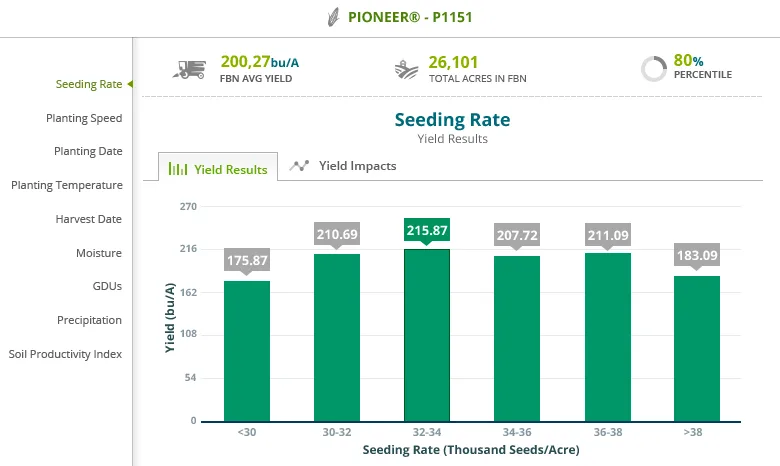
Task: Open Soil Productivity Index
Action: [65, 354]
